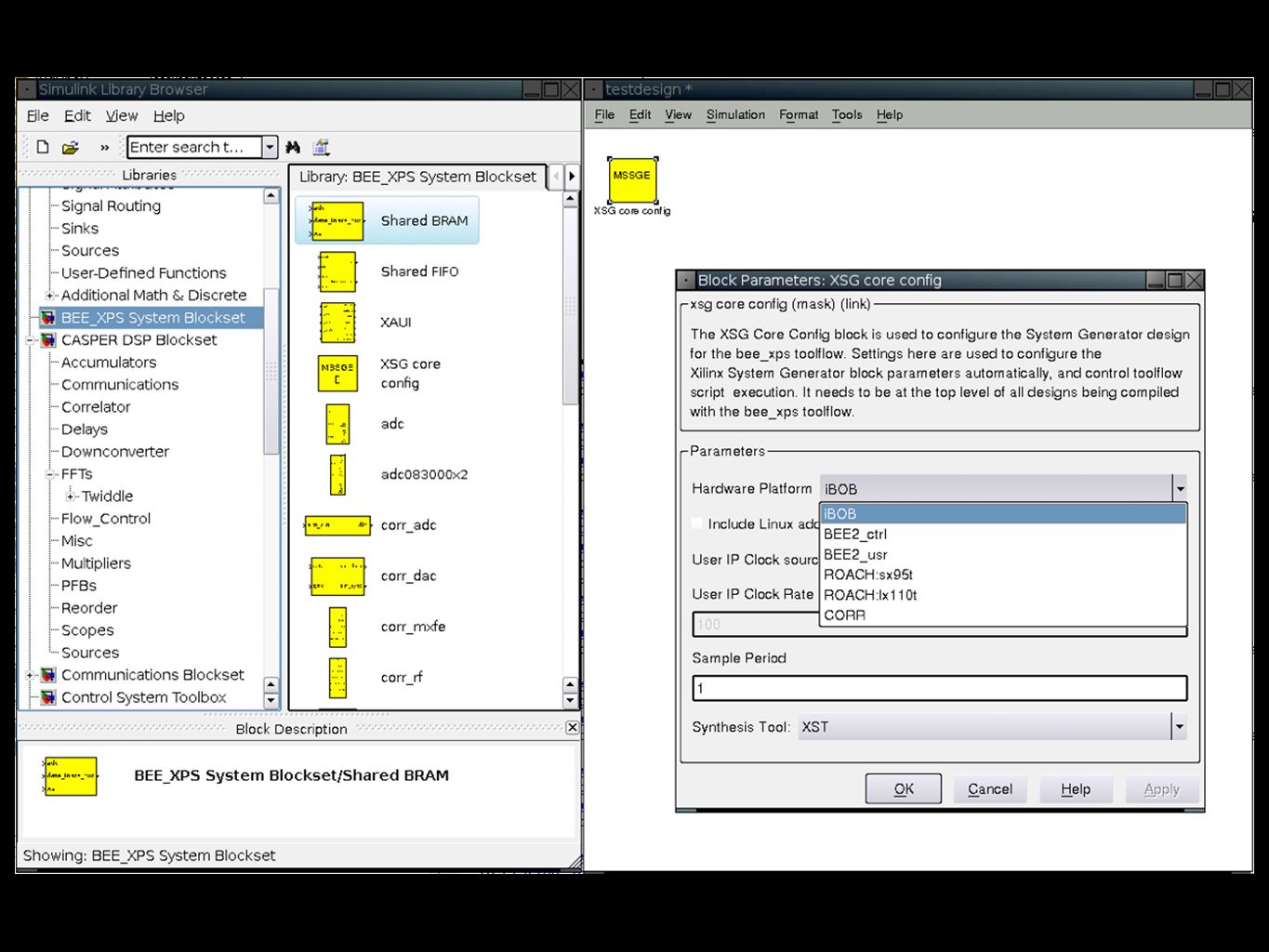Collapse the FFTs tree node
Viewport: 1269px width, 952px height.
point(51,474)
